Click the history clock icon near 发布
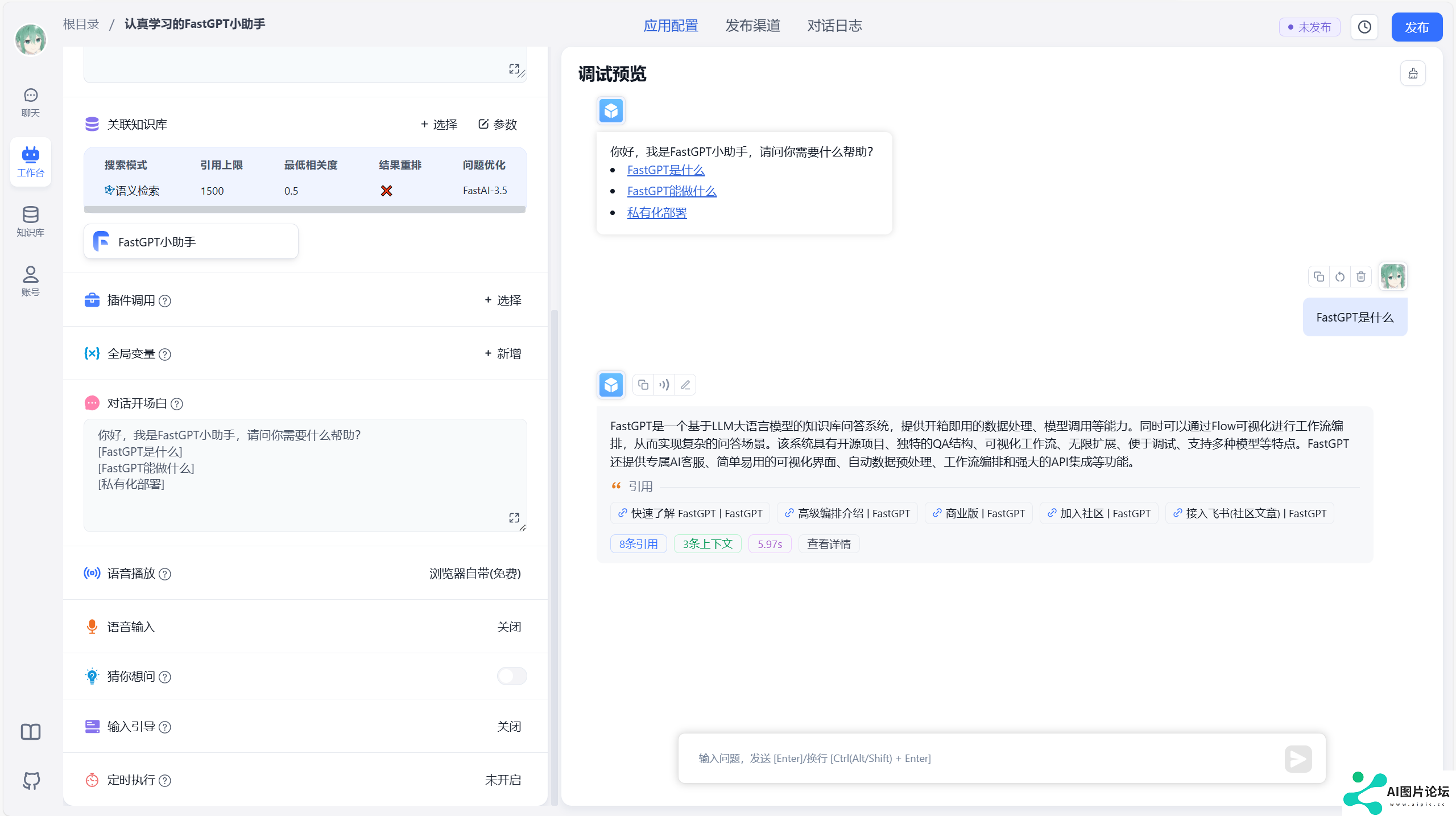This screenshot has height=816, width=1456. tap(1364, 27)
